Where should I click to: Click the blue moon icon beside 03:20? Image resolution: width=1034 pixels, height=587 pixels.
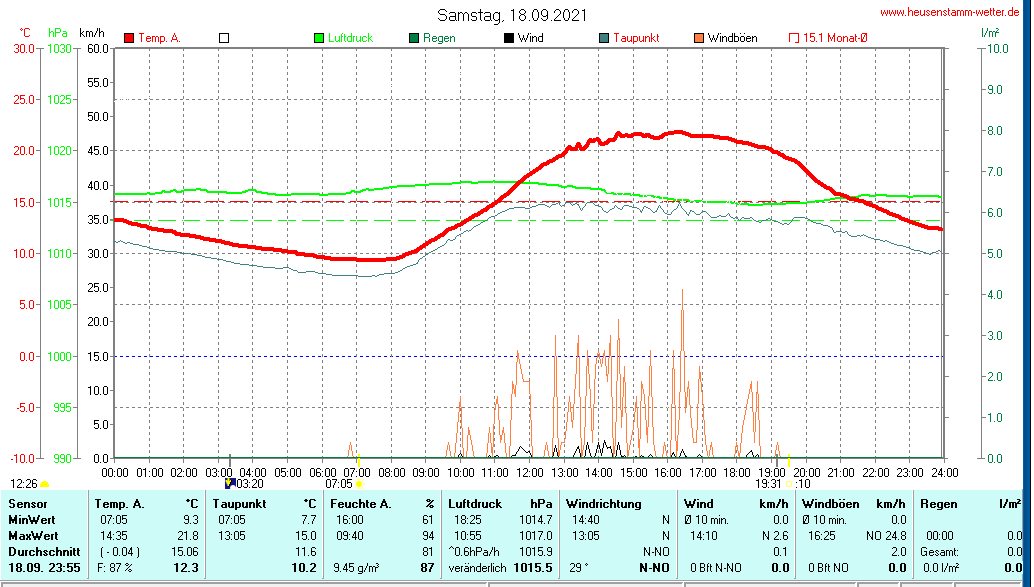tap(229, 483)
